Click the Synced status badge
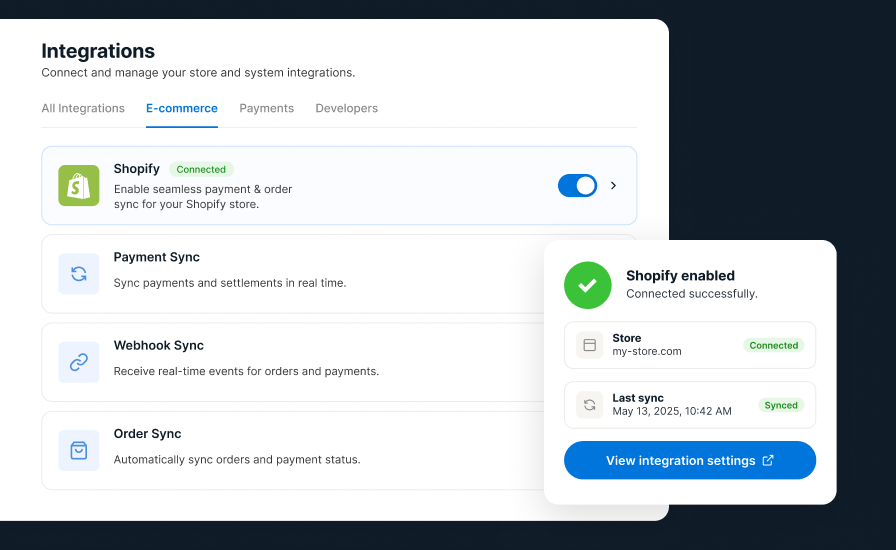 point(781,405)
